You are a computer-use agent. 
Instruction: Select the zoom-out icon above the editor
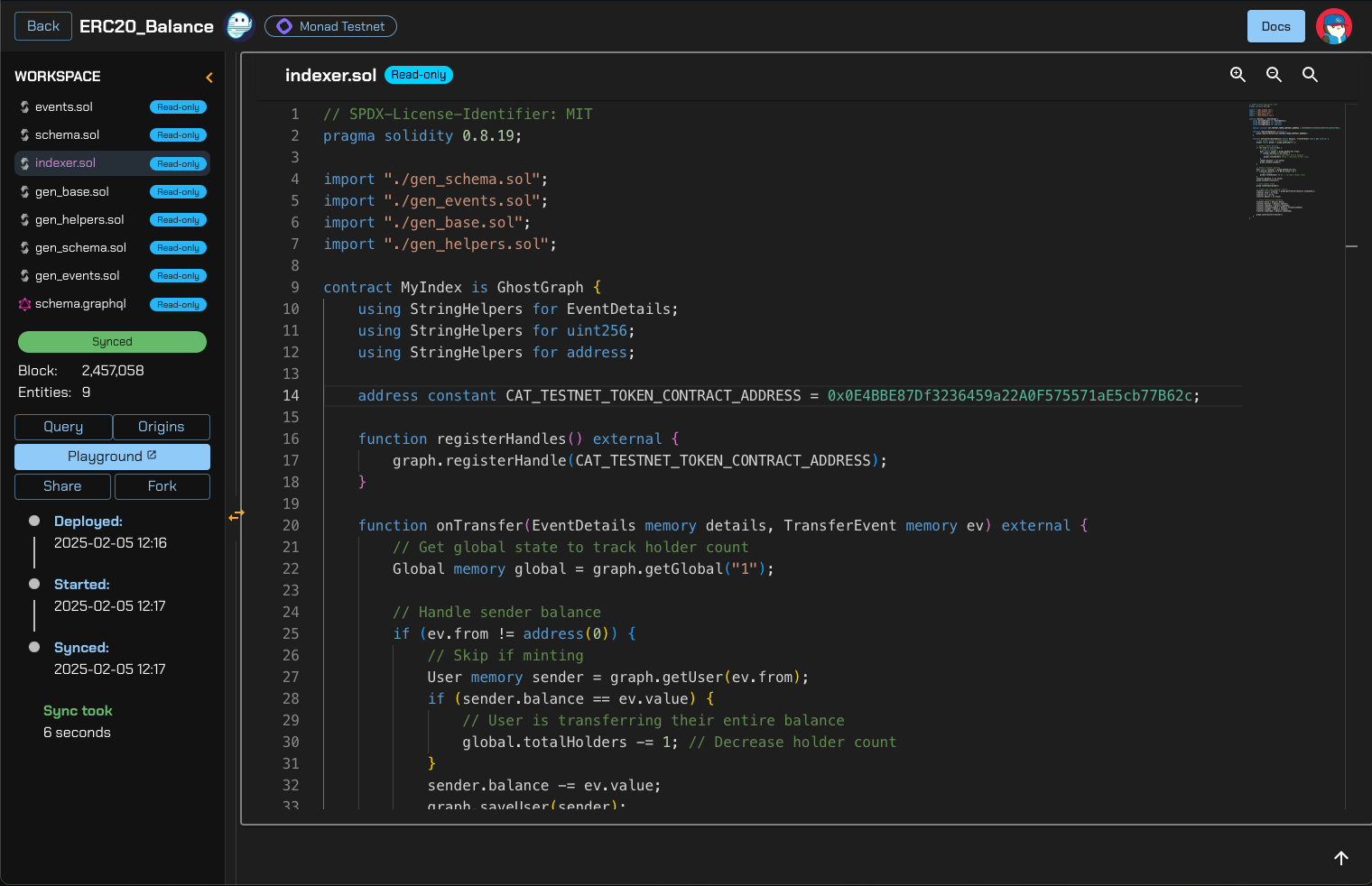[x=1274, y=75]
